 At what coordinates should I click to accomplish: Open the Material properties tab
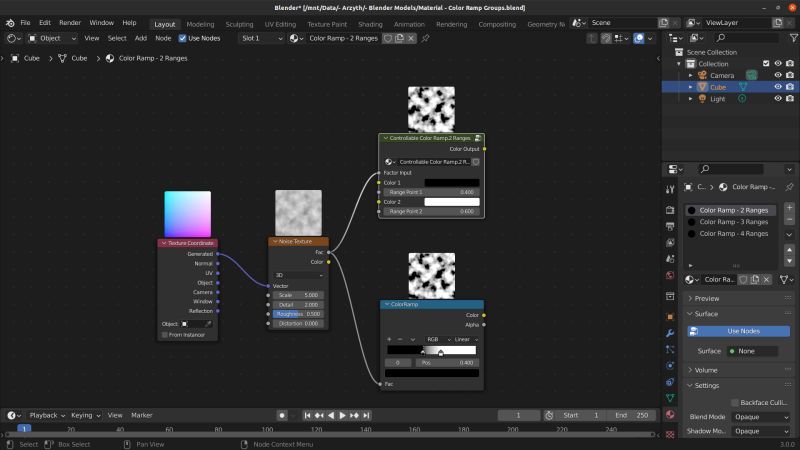point(670,414)
